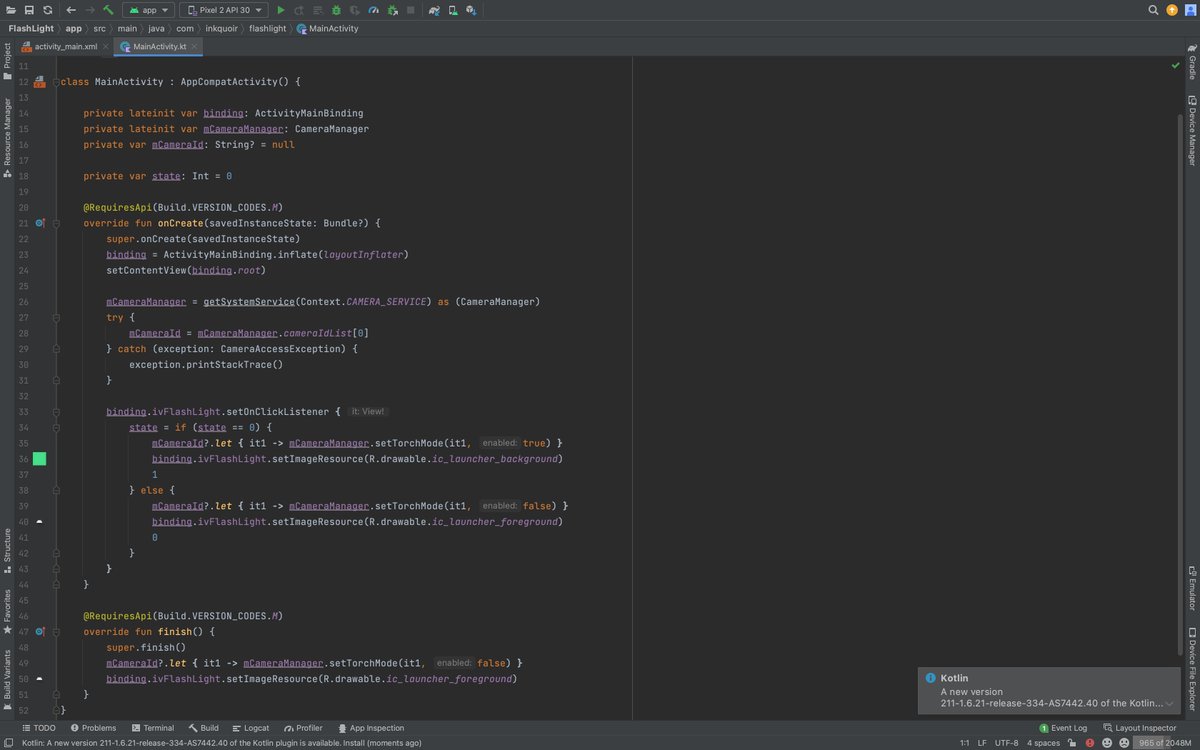Click the Search Everywhere magnifier icon
This screenshot has width=1200, height=750.
click(1154, 10)
